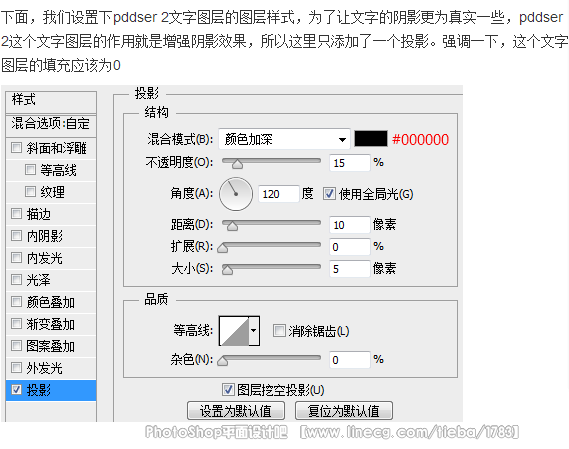Viewport: 569px width, 449px height.
Task: Click the red #000000 color label
Action: pos(421,139)
